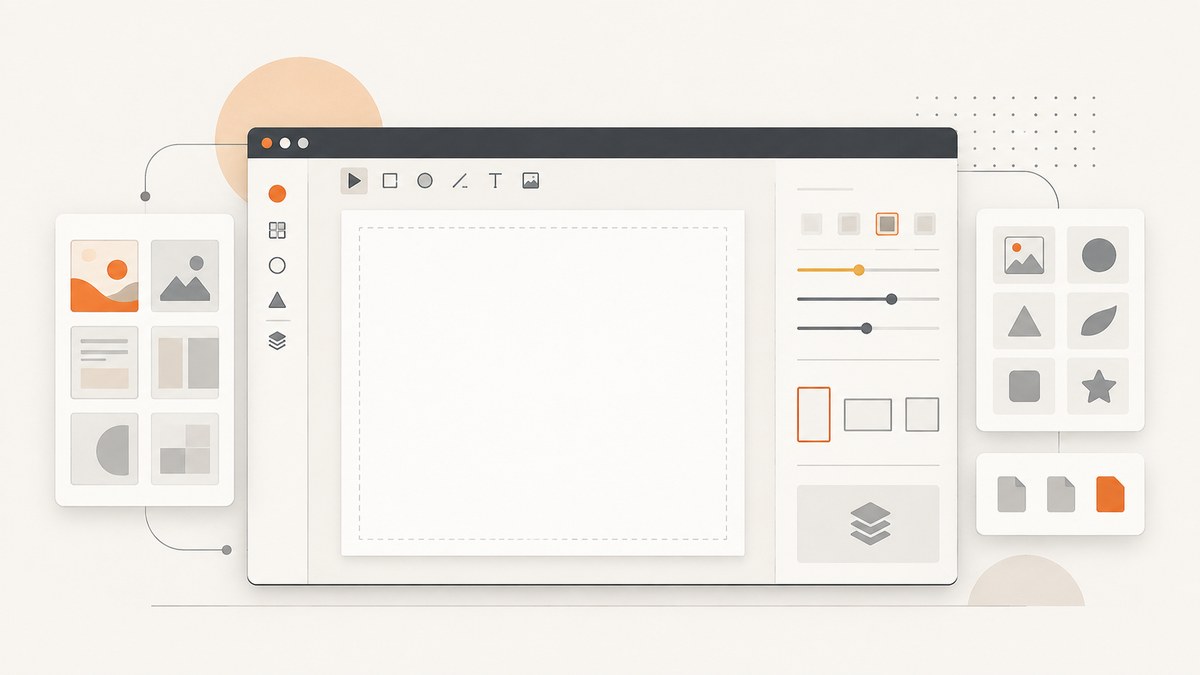
Task: Choose the landscape rectangle frame option
Action: click(x=868, y=415)
